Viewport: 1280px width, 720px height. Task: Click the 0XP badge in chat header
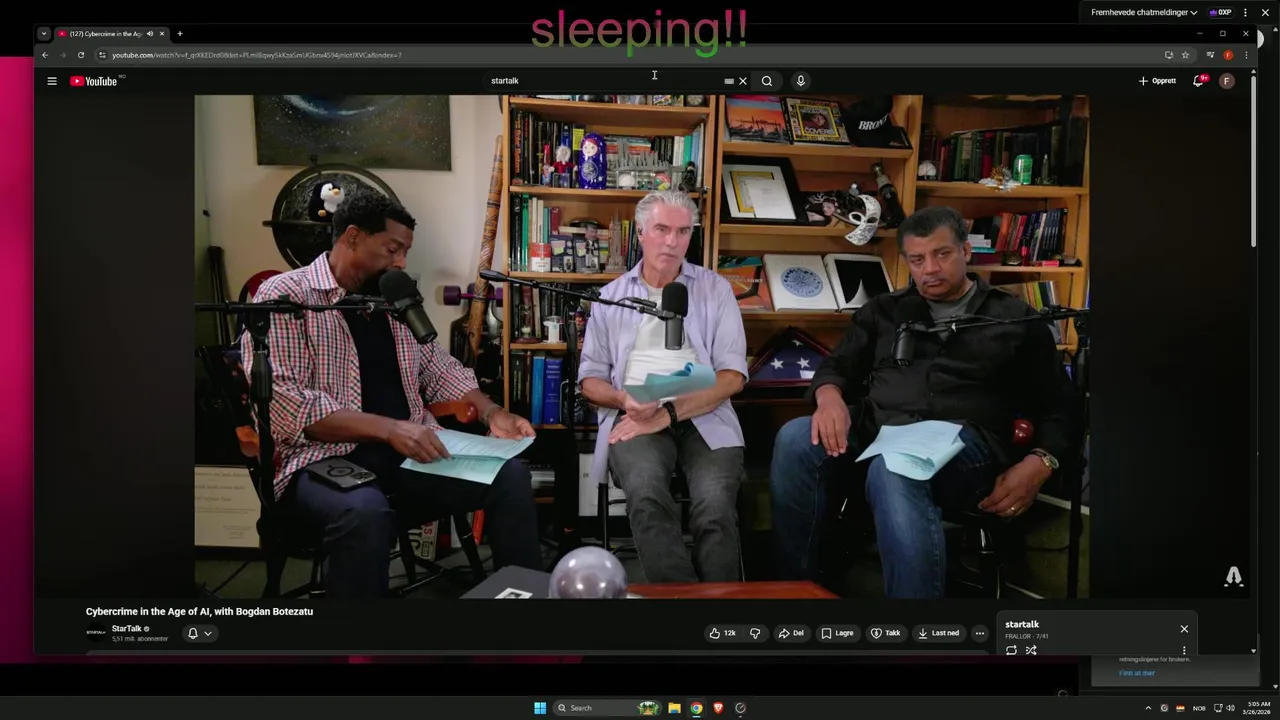pos(1220,13)
